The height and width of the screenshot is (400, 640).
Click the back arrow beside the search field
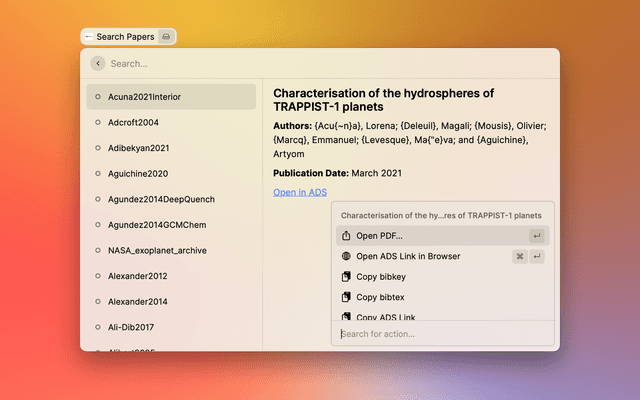97,63
